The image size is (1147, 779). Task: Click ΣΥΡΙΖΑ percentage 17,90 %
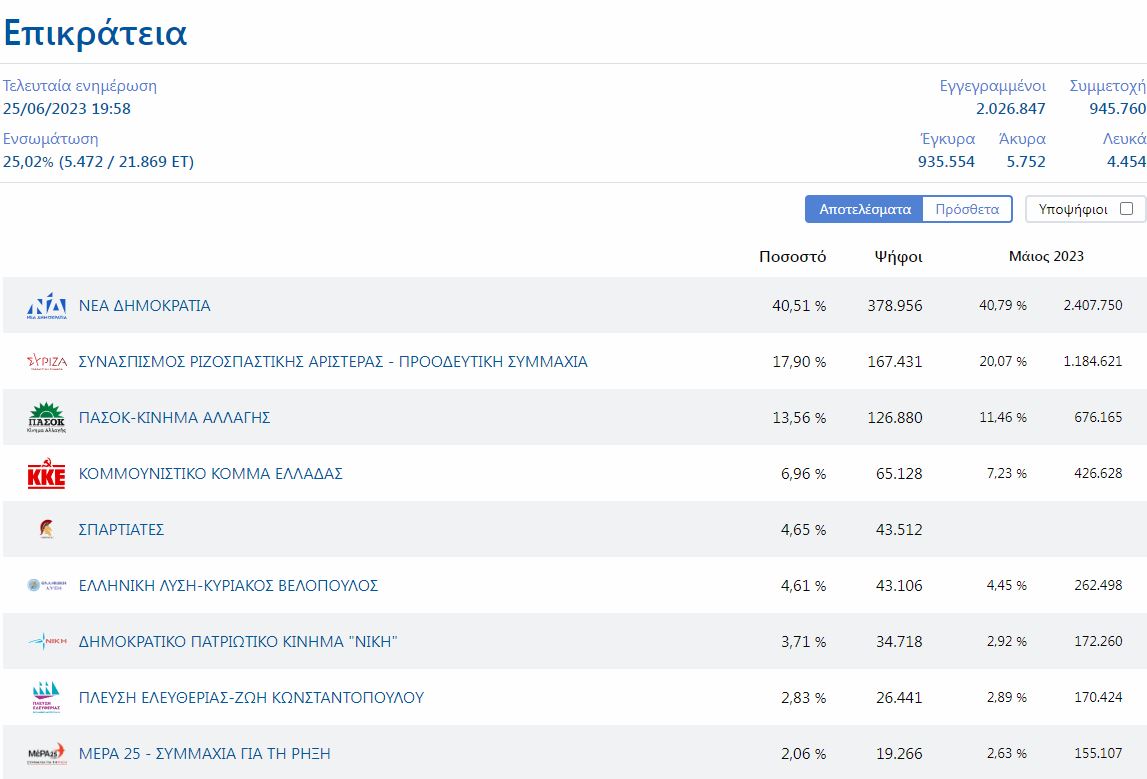799,361
